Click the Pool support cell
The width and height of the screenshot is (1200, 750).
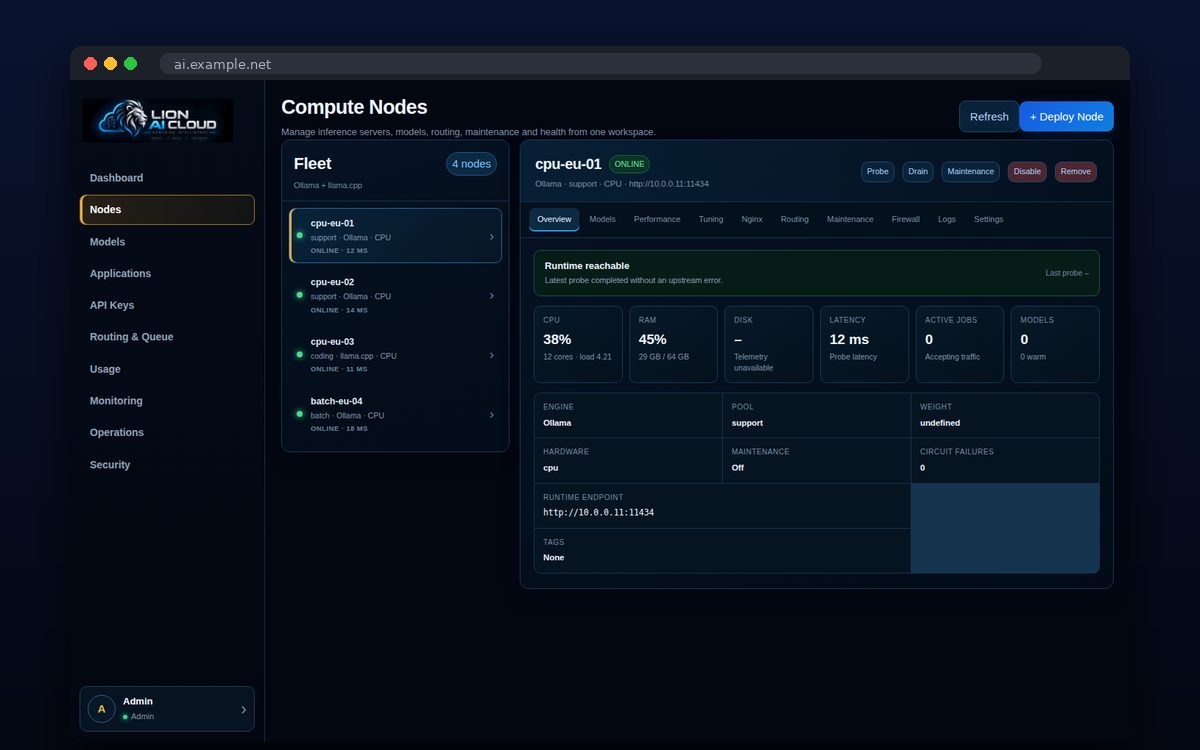pyautogui.click(x=816, y=415)
